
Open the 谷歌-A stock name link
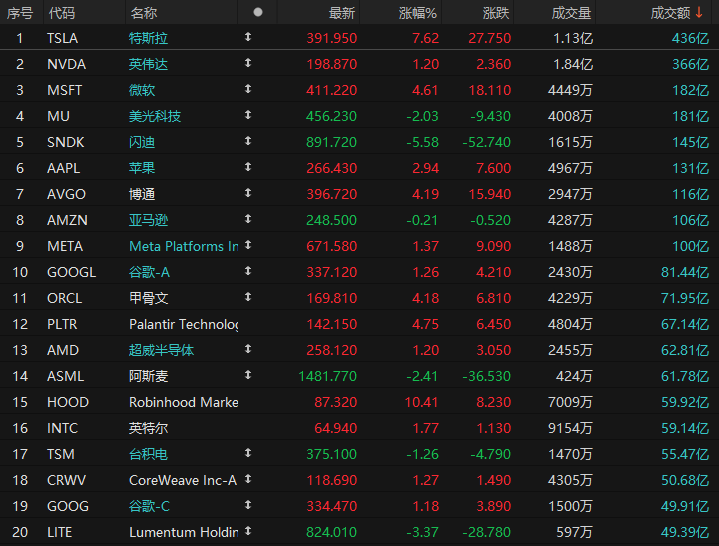pos(149,272)
